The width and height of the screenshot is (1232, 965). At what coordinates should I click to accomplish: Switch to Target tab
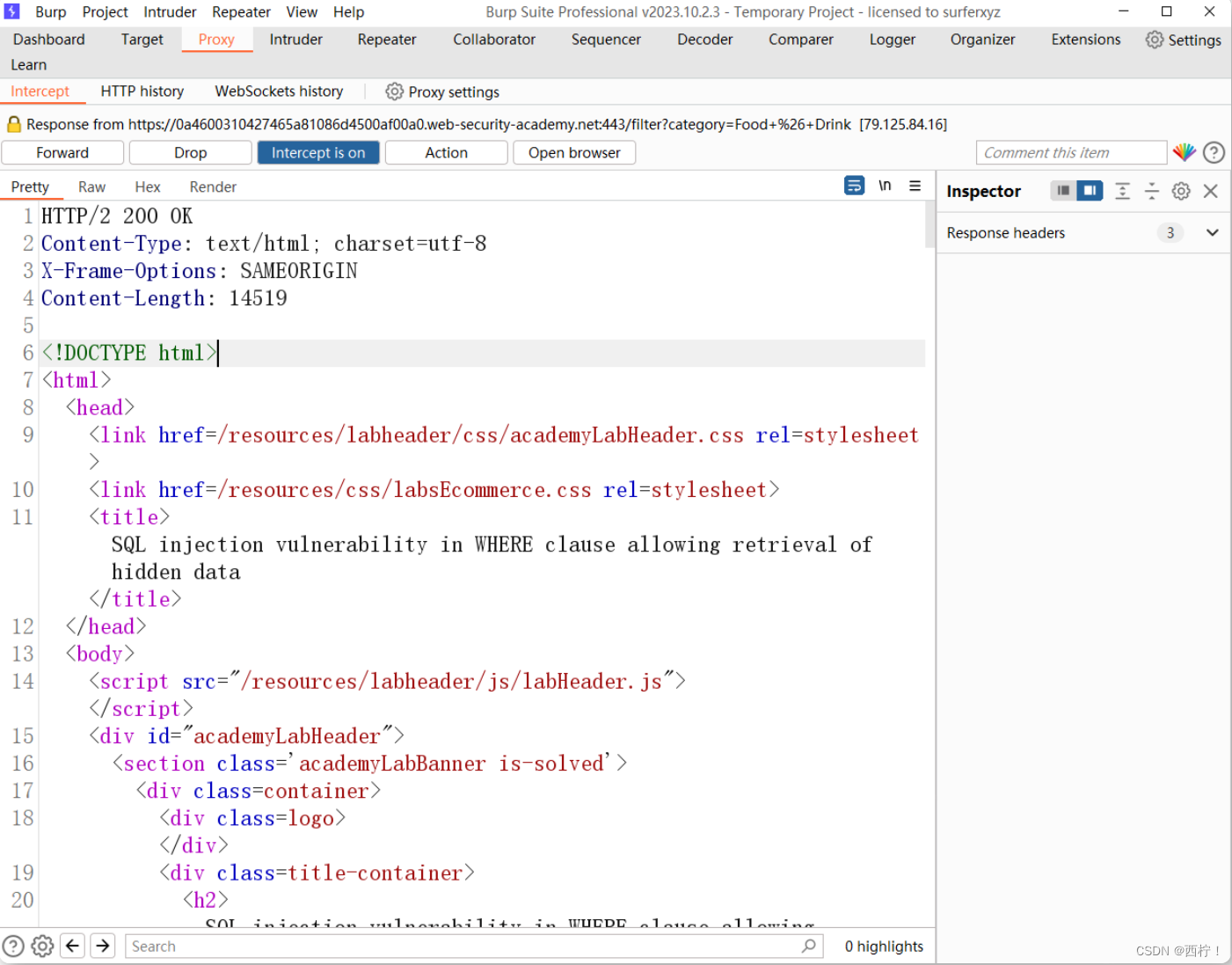click(x=142, y=40)
